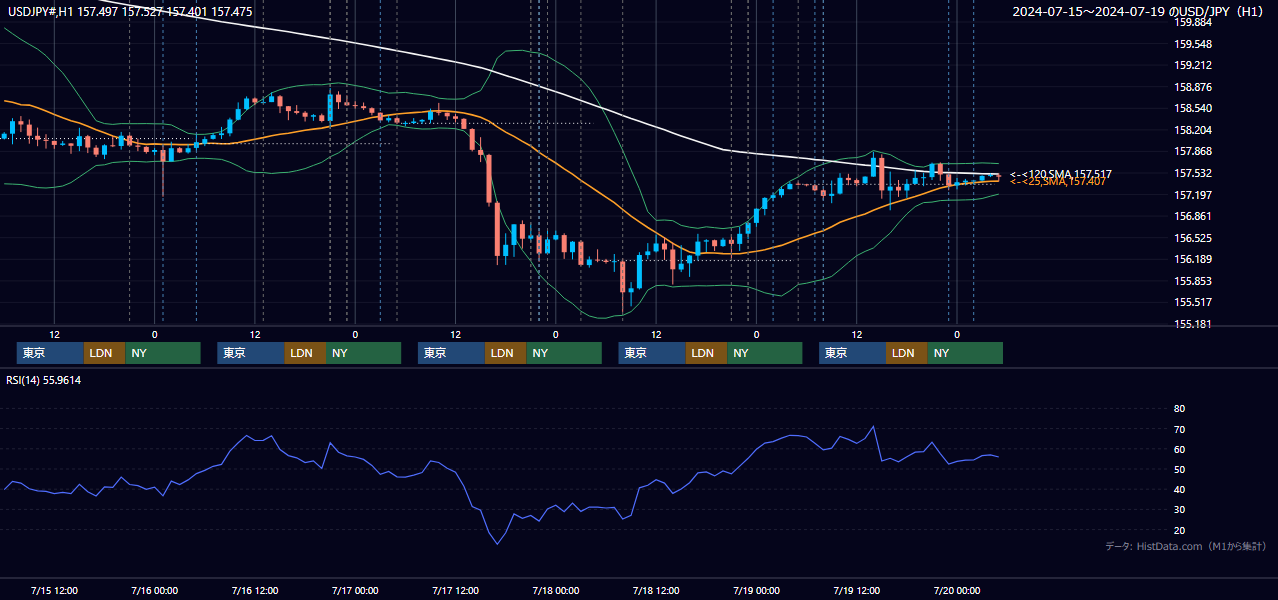This screenshot has width=1278, height=600.
Task: Click the 7/16 12:00 time axis label
Action: pyautogui.click(x=255, y=590)
